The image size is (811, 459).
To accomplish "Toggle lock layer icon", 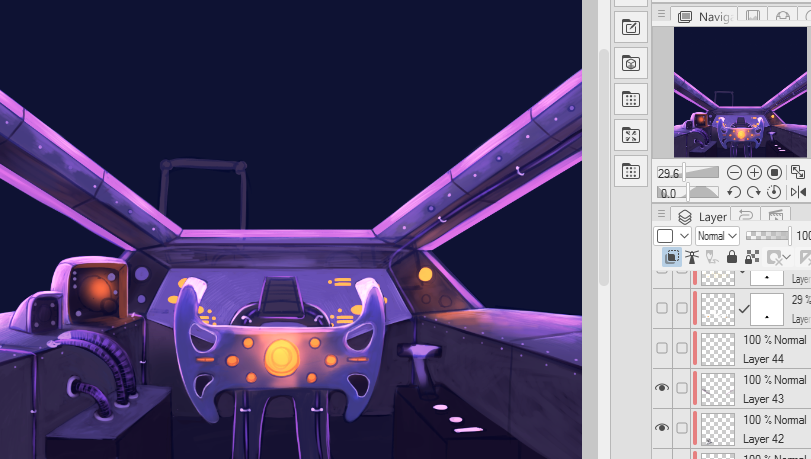I will [x=731, y=257].
